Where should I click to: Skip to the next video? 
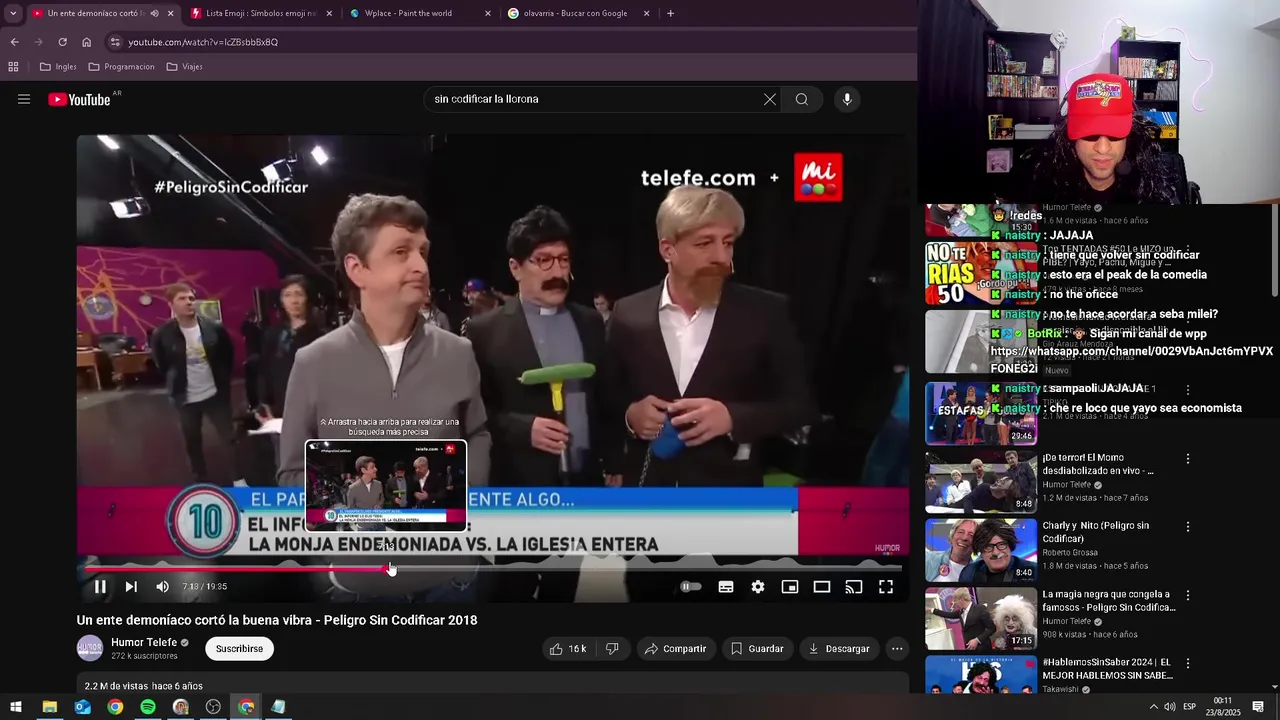click(131, 587)
